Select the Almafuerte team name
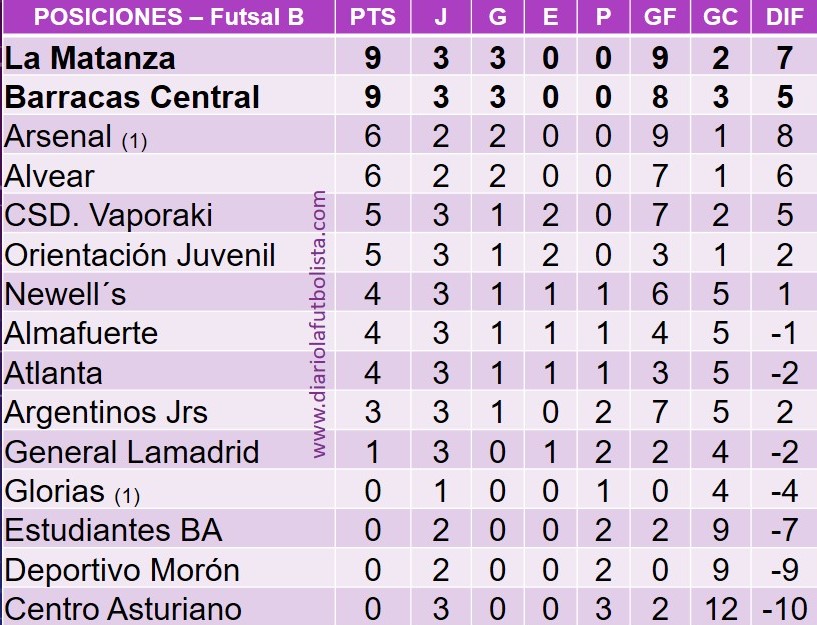Viewport: 817px width, 625px height. pos(82,333)
